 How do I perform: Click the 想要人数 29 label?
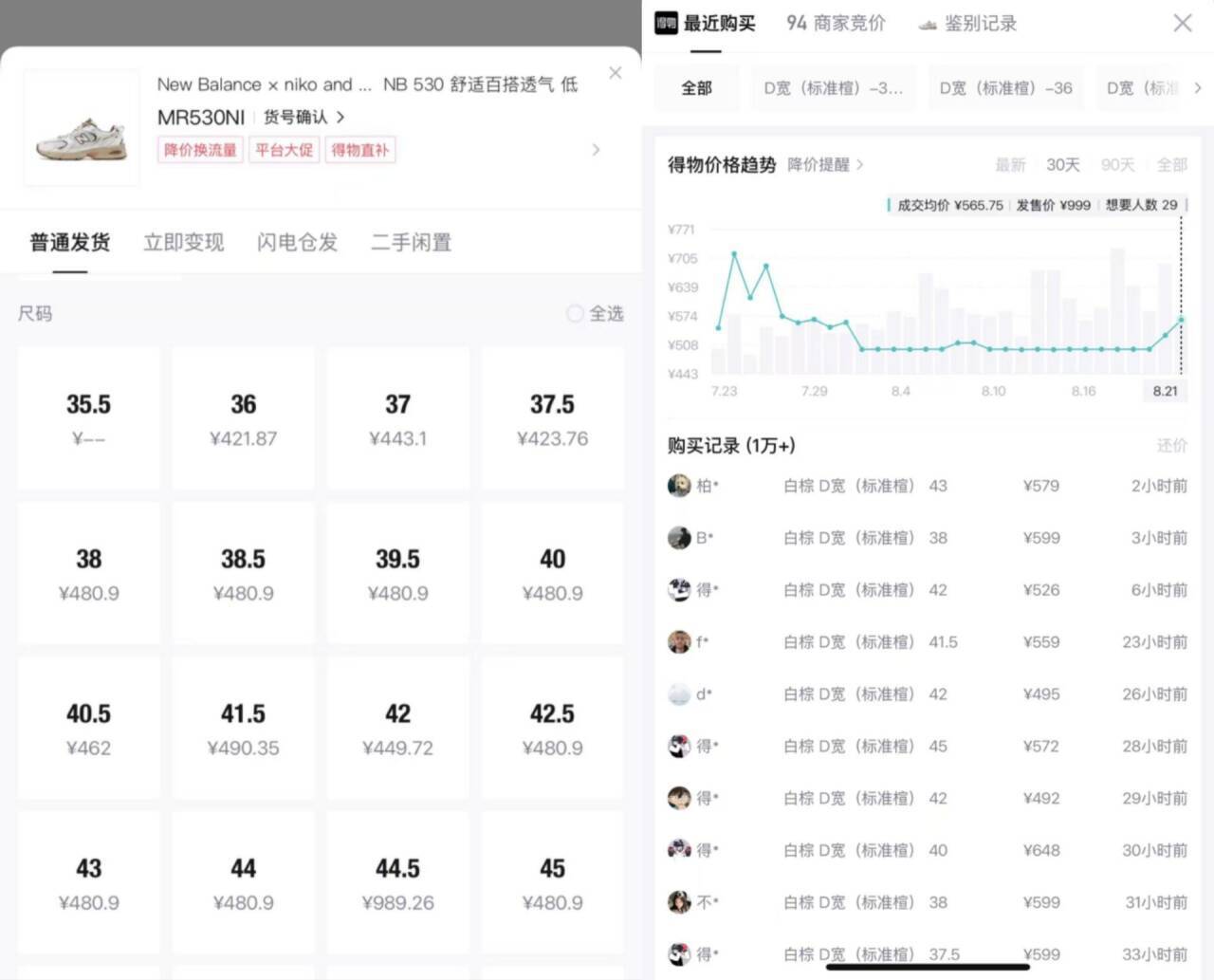tap(1141, 205)
